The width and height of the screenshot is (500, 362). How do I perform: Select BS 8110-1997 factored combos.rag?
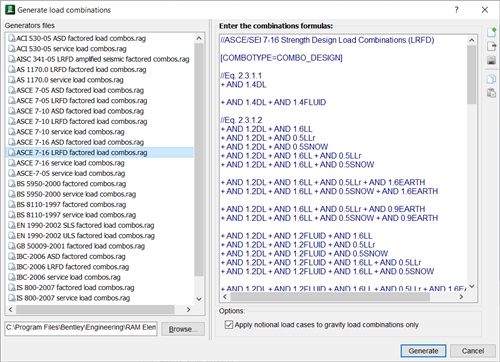point(71,204)
